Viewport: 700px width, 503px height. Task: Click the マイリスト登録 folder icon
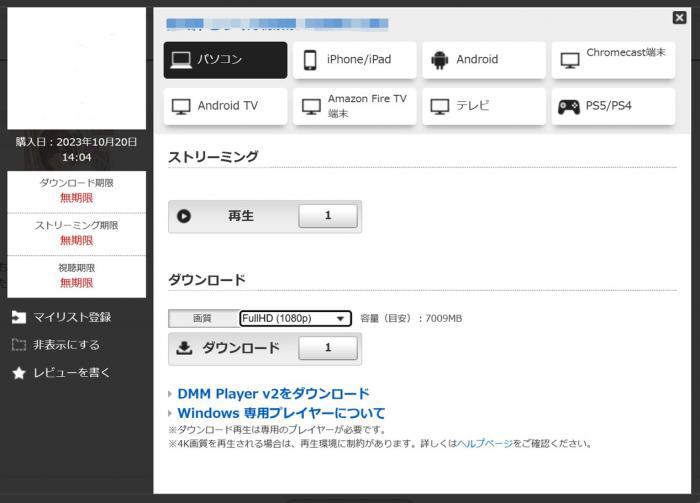pyautogui.click(x=19, y=317)
